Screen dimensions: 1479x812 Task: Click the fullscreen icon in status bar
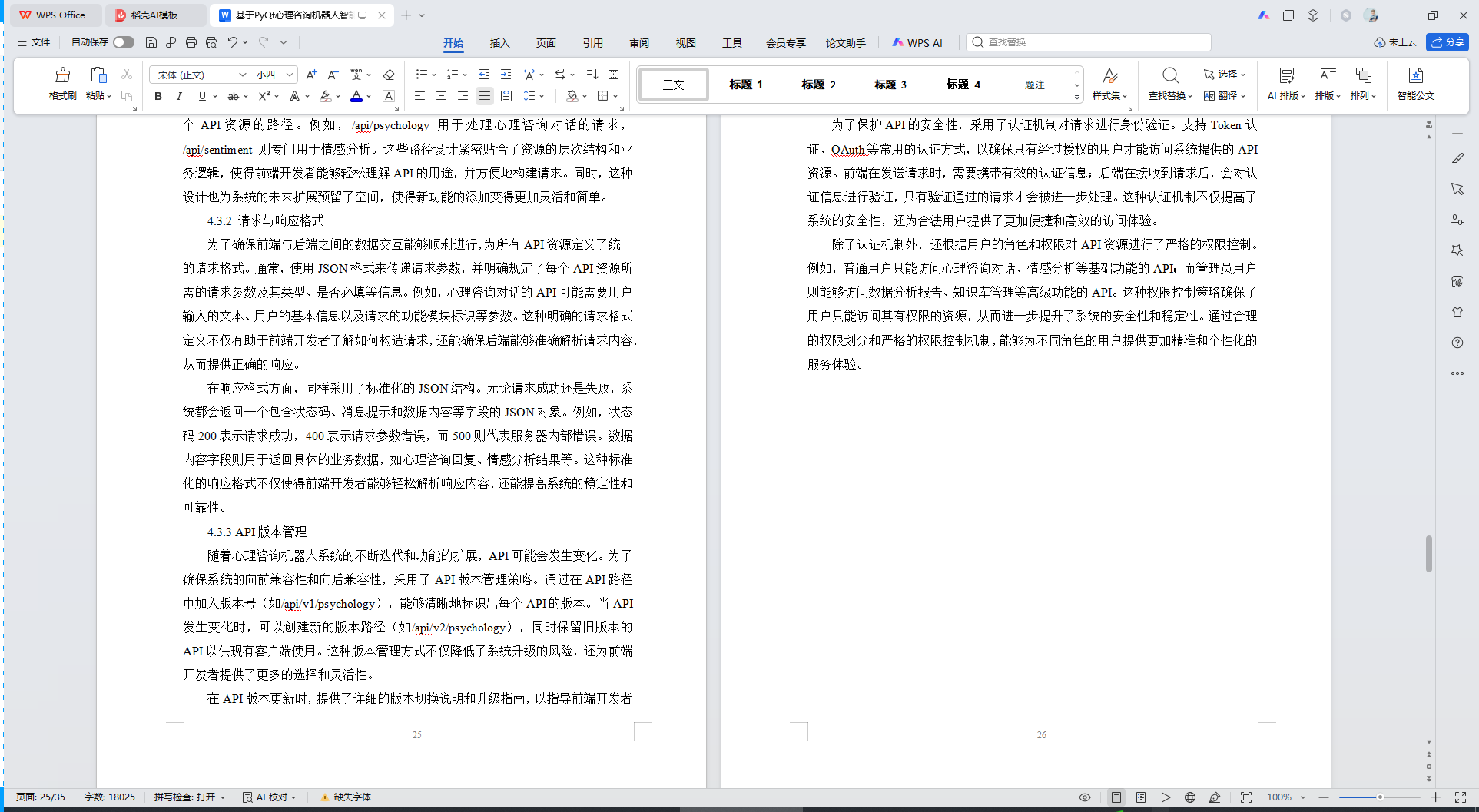click(x=1461, y=797)
